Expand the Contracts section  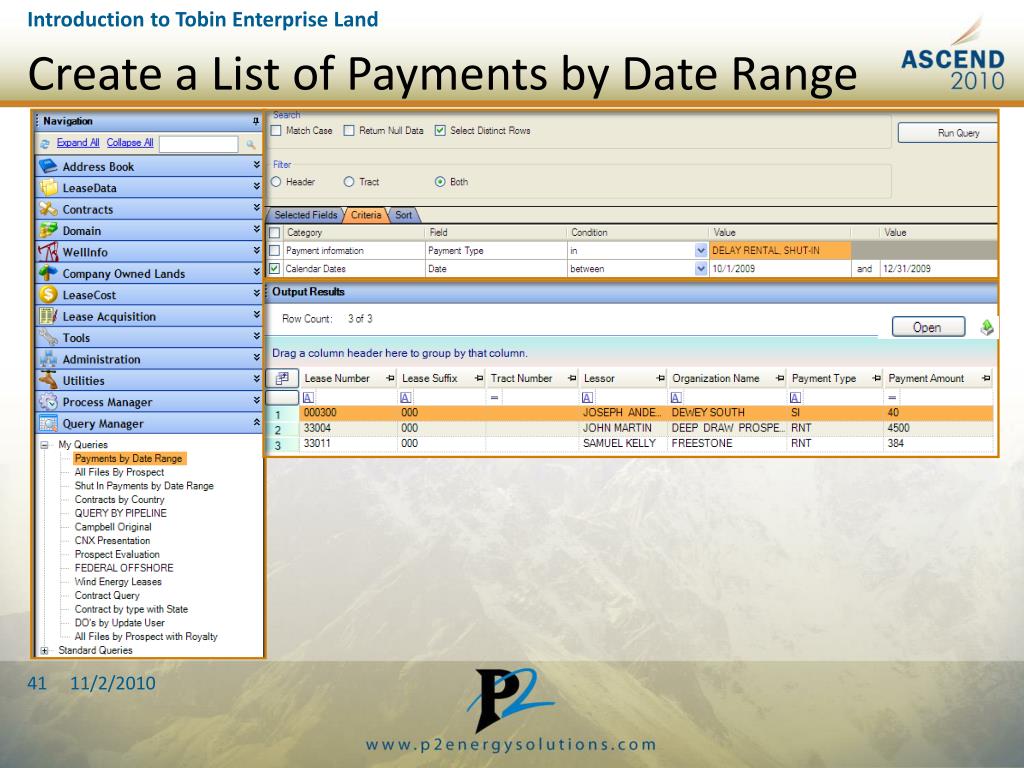point(257,208)
